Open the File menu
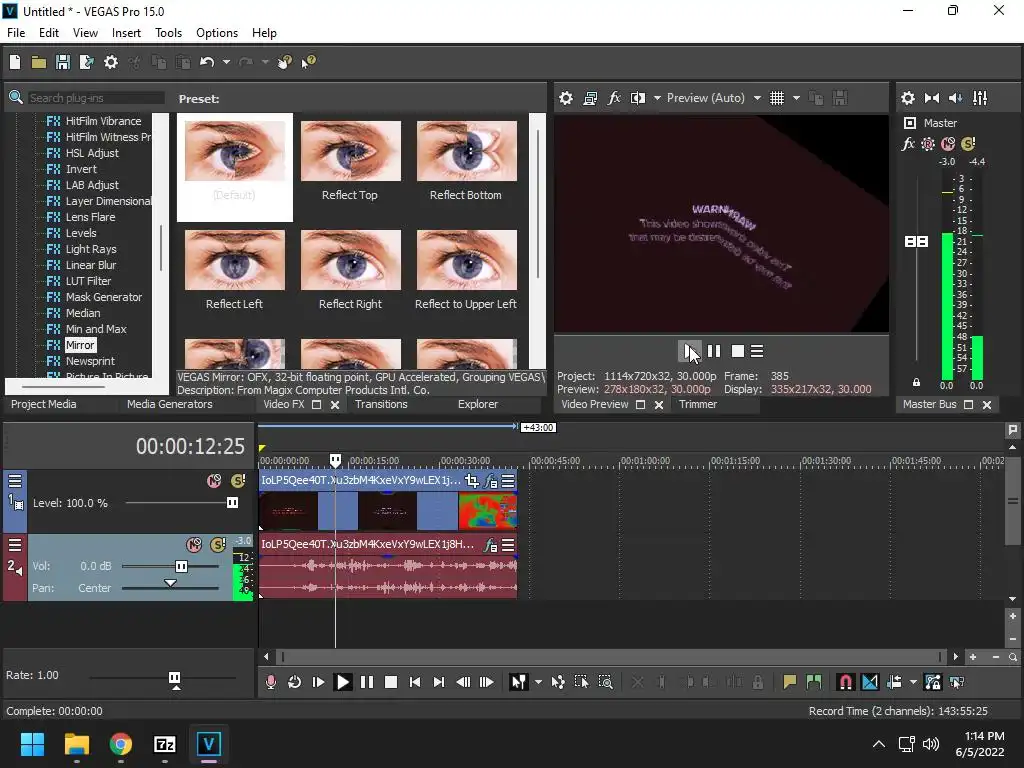 pyautogui.click(x=16, y=33)
